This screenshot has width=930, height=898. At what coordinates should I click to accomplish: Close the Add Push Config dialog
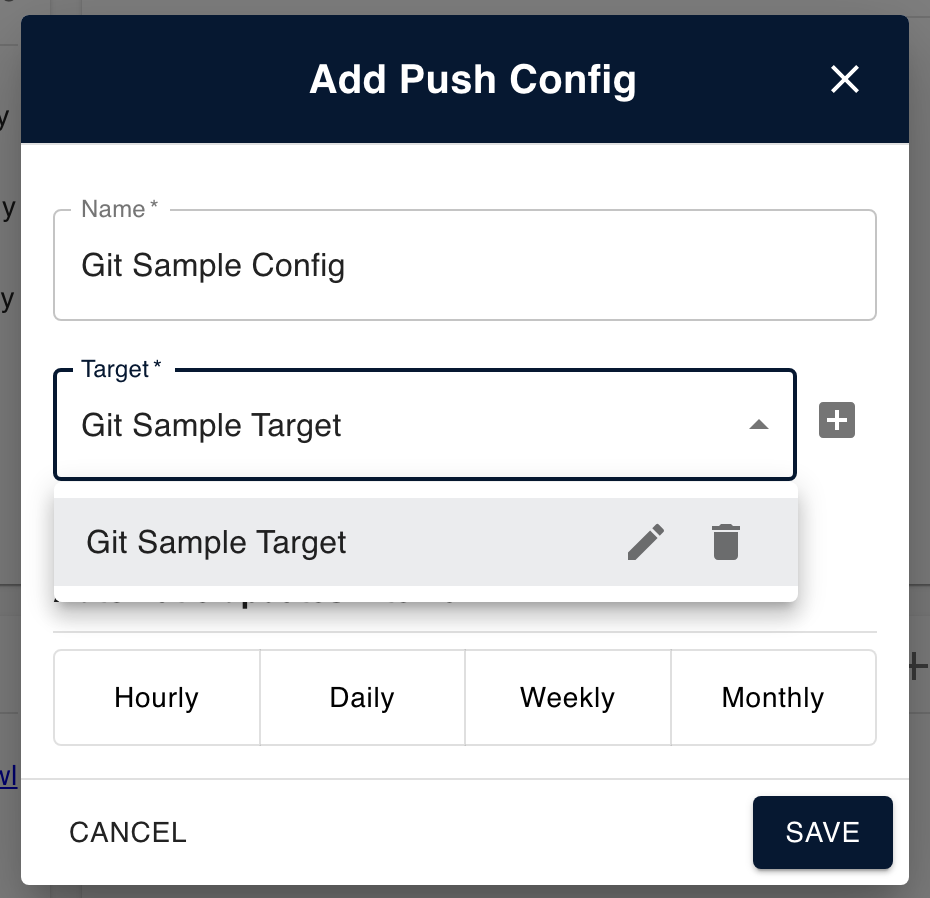(845, 79)
